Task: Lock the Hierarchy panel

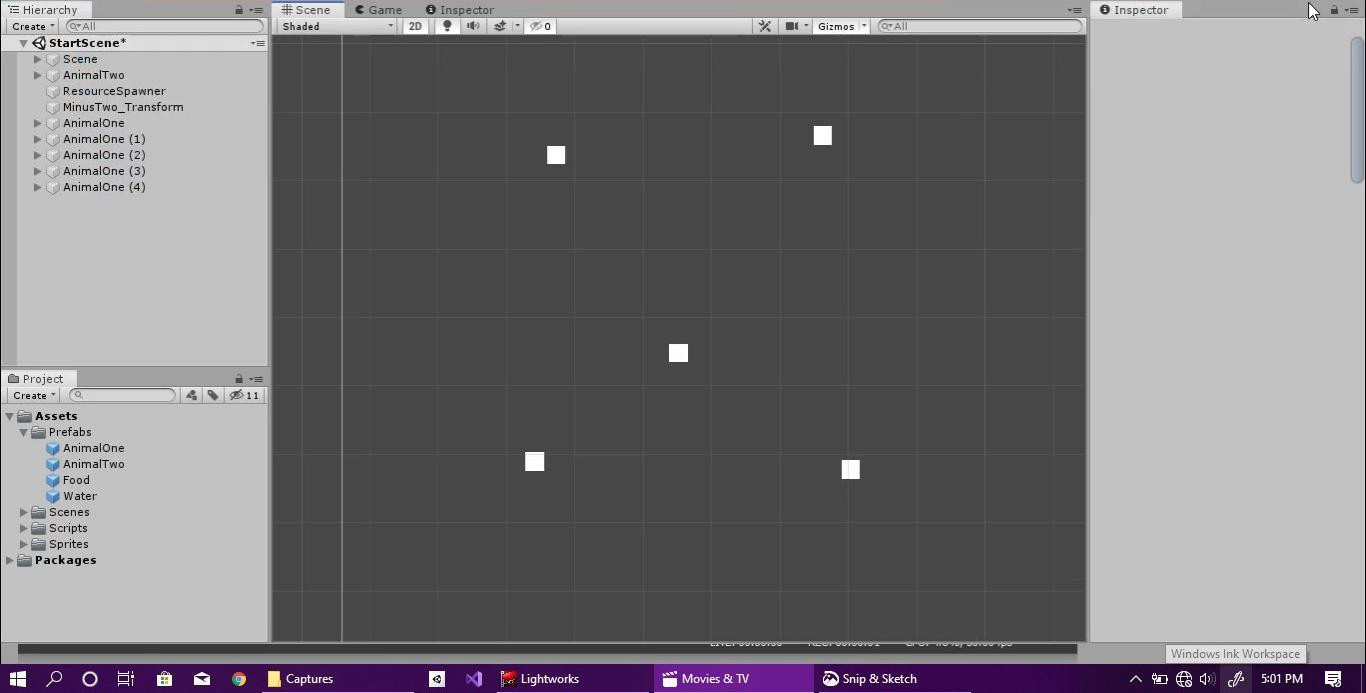Action: point(239,10)
